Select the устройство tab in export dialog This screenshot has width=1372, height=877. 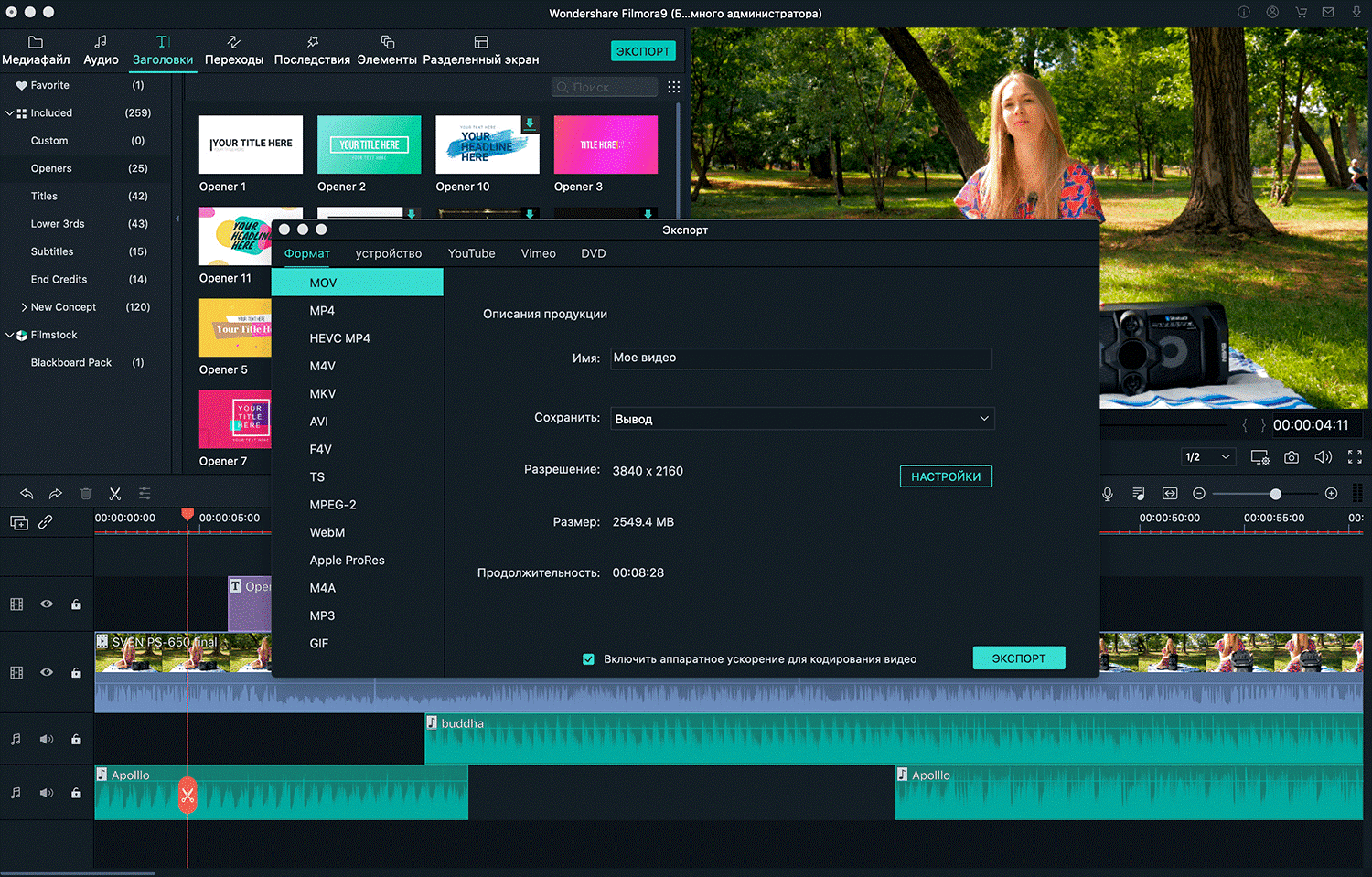[x=389, y=254]
